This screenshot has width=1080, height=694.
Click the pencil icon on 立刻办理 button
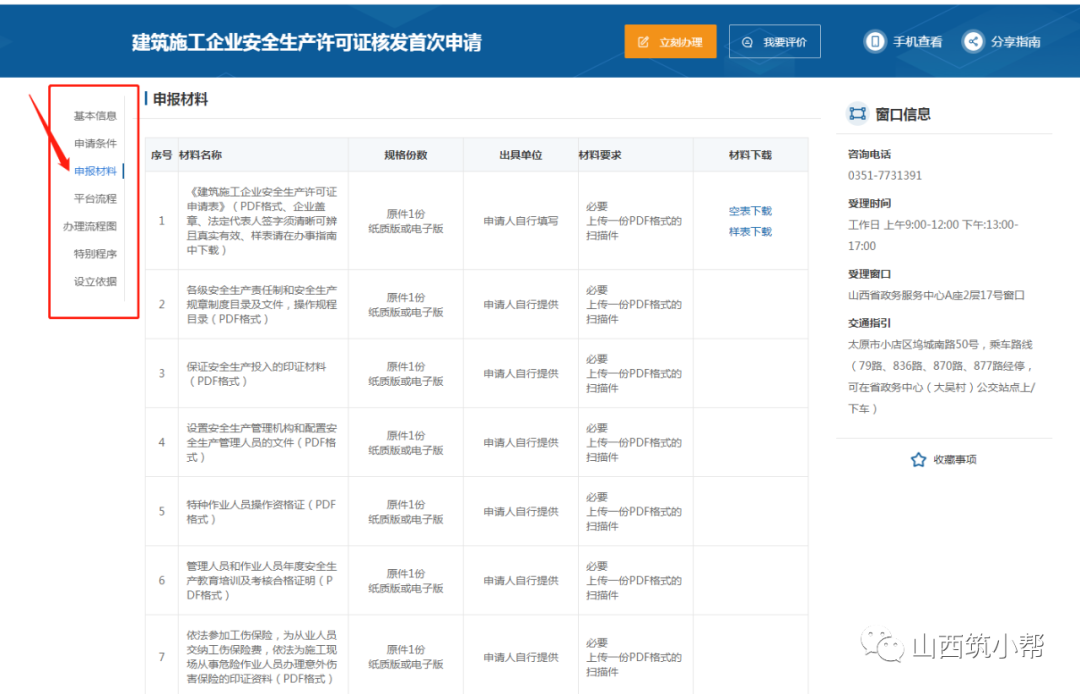pyautogui.click(x=641, y=41)
